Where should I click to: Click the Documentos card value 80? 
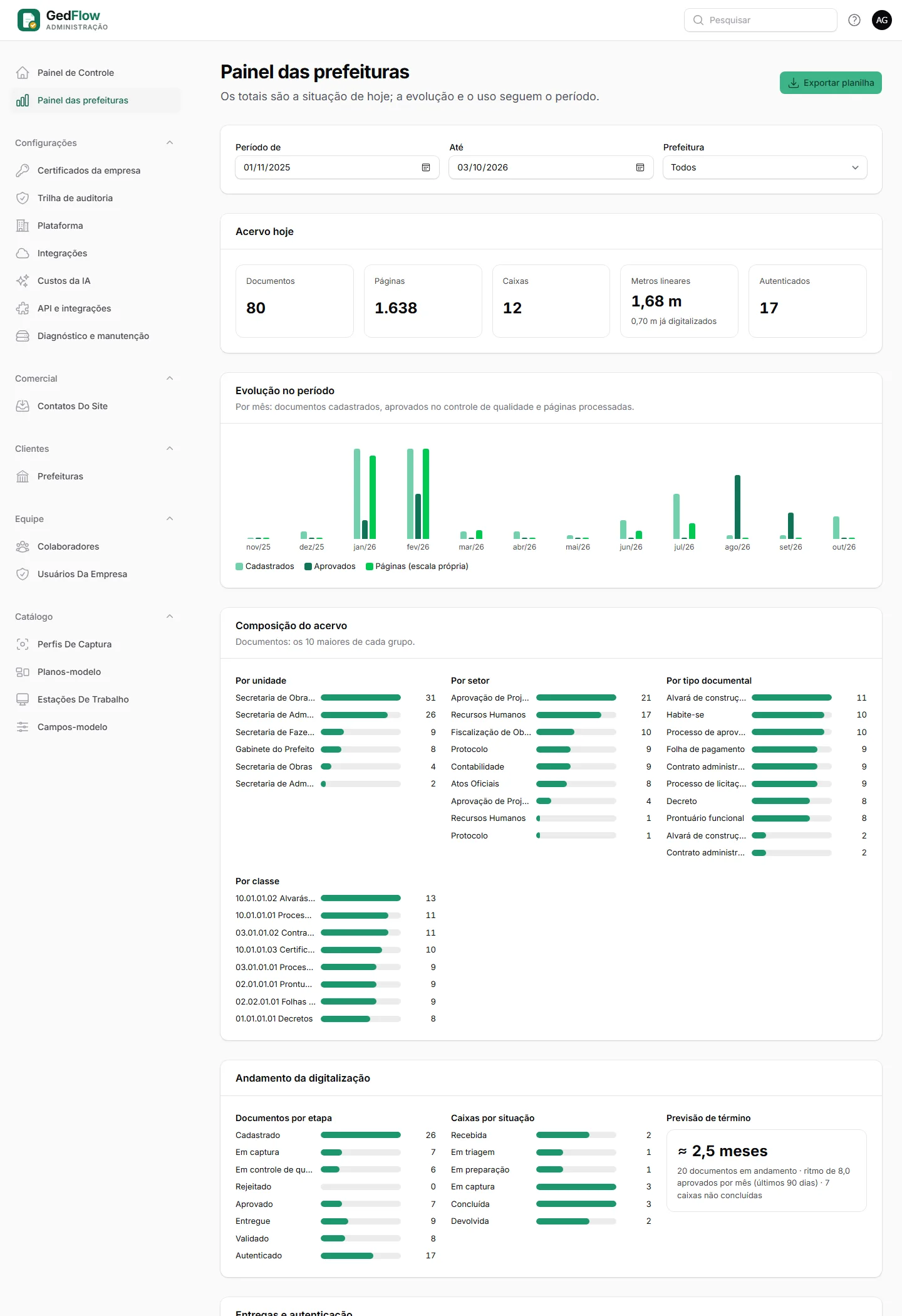(256, 308)
